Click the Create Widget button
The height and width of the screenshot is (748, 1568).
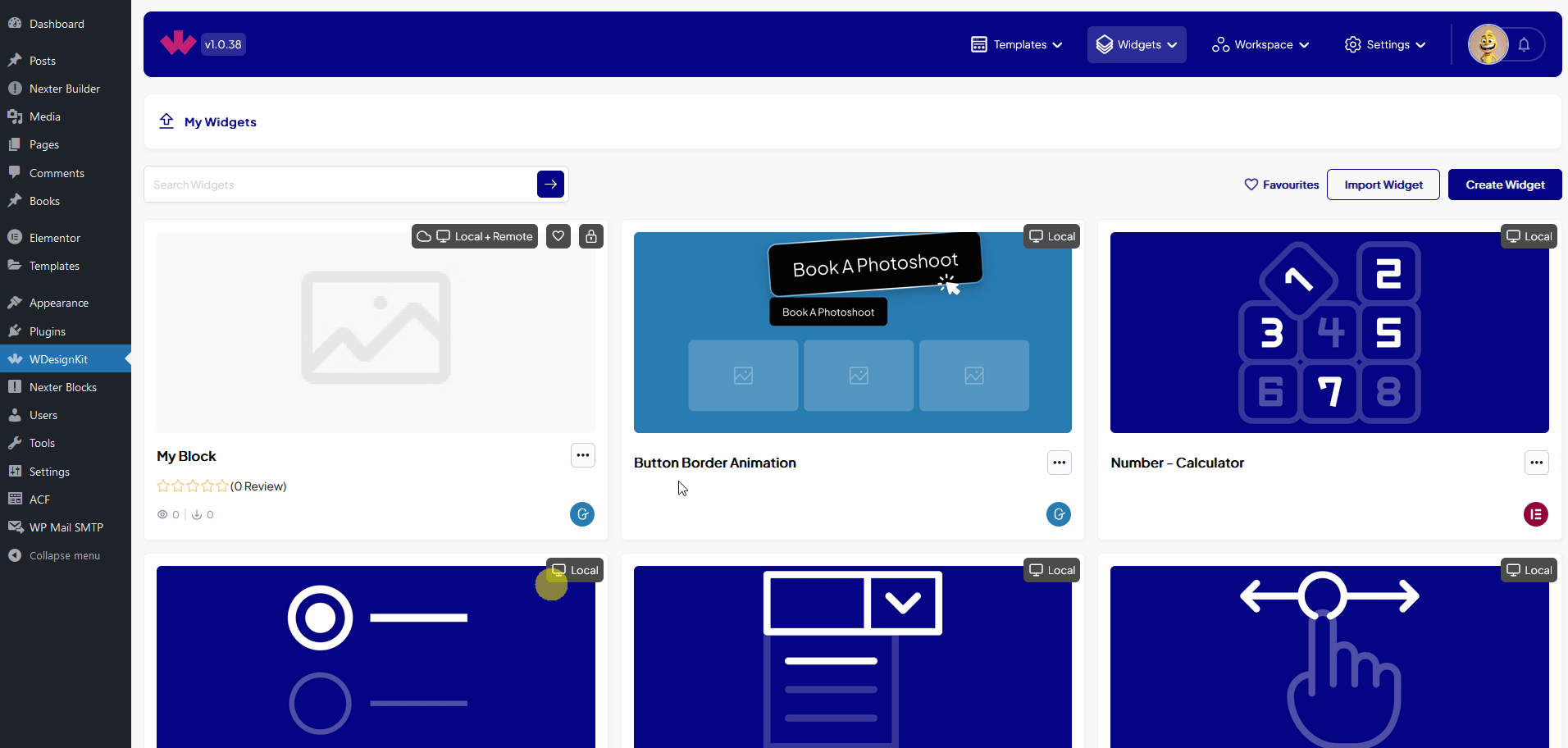pyautogui.click(x=1504, y=185)
